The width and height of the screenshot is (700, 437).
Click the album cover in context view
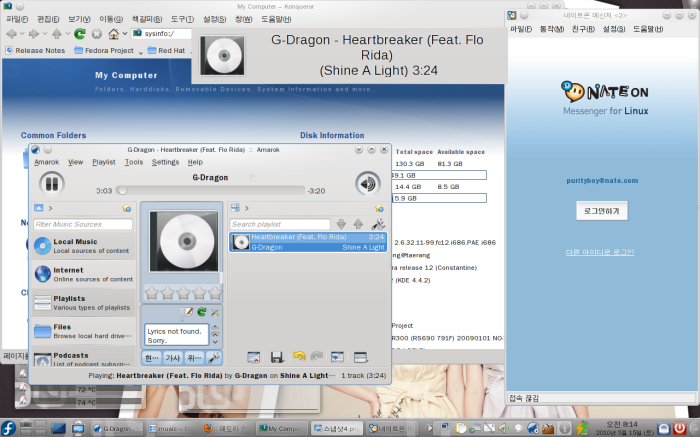tap(184, 241)
